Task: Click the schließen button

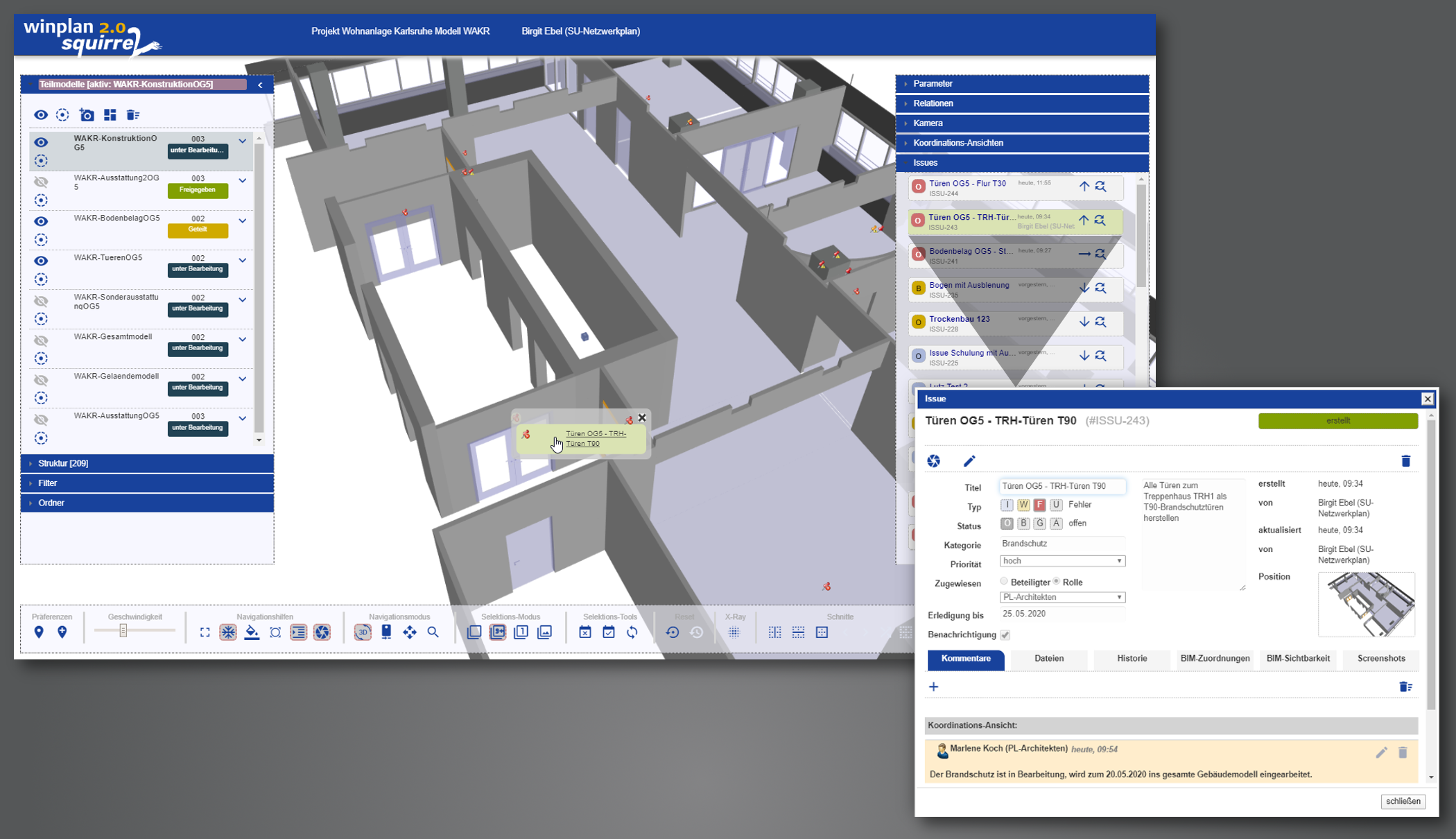Action: coord(1403,801)
